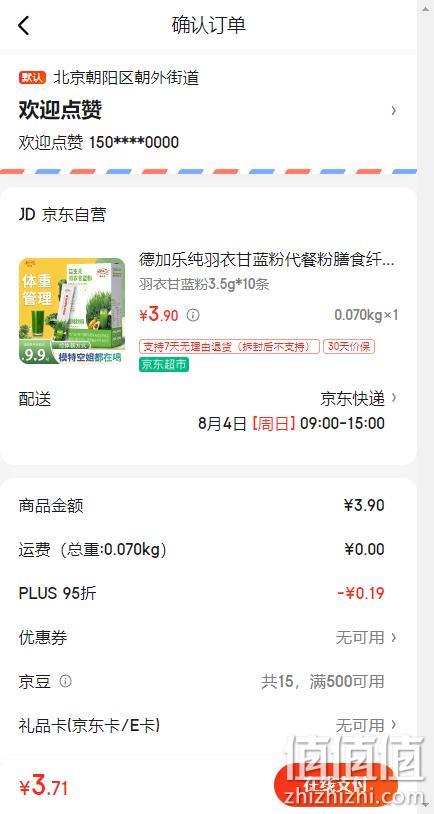
Task: Tap the PLUS 95折 discount row
Action: click(x=208, y=593)
